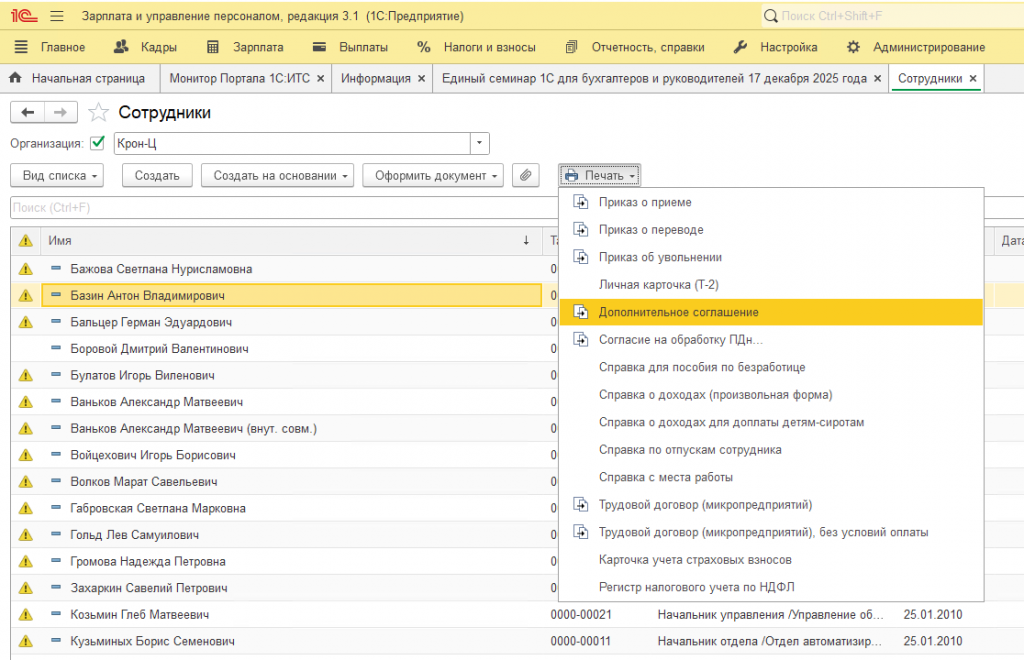Screen dimensions: 1024x660
Task: Click the paperclip attachments icon
Action: 526,175
